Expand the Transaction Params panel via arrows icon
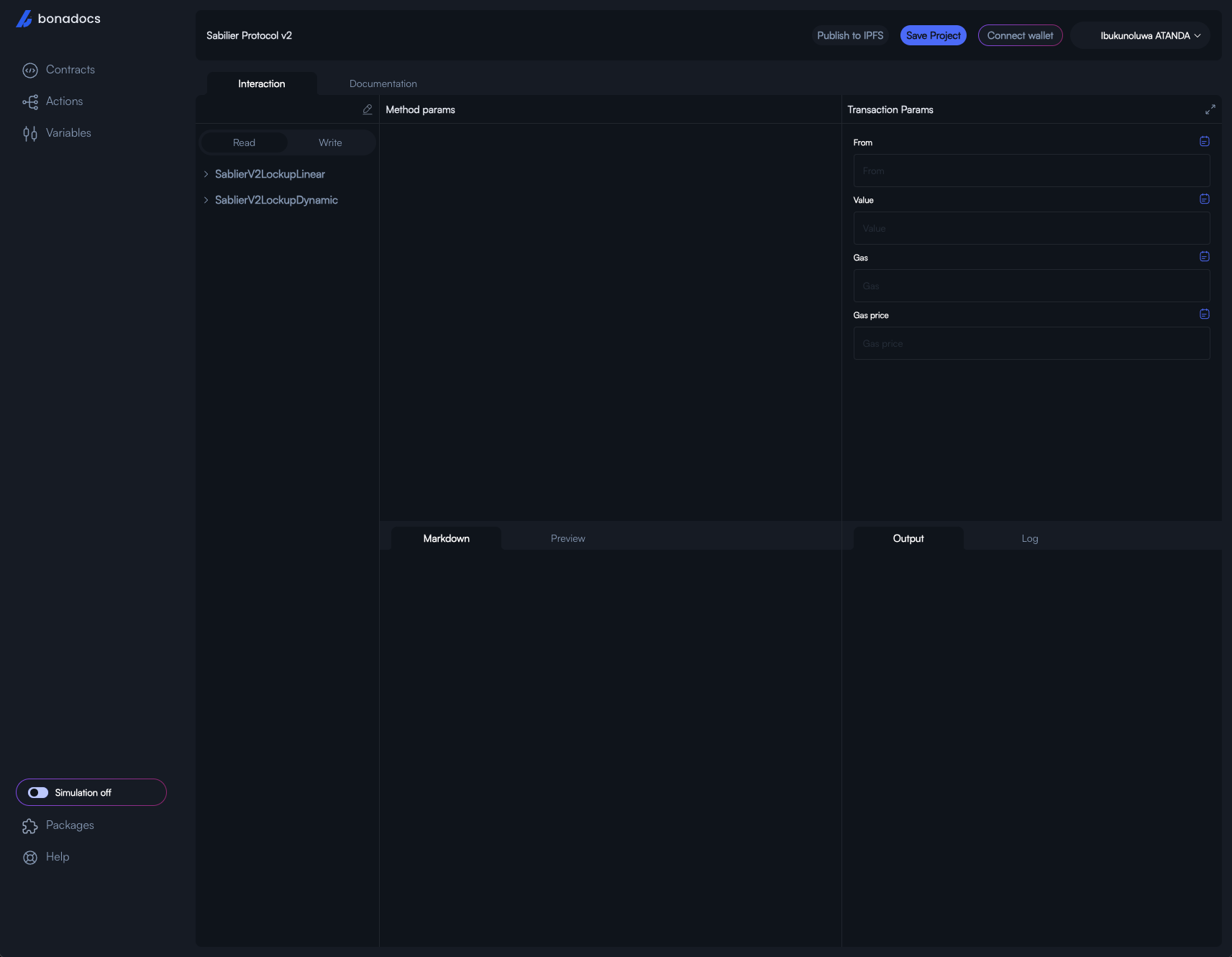This screenshot has height=957, width=1232. [x=1210, y=109]
